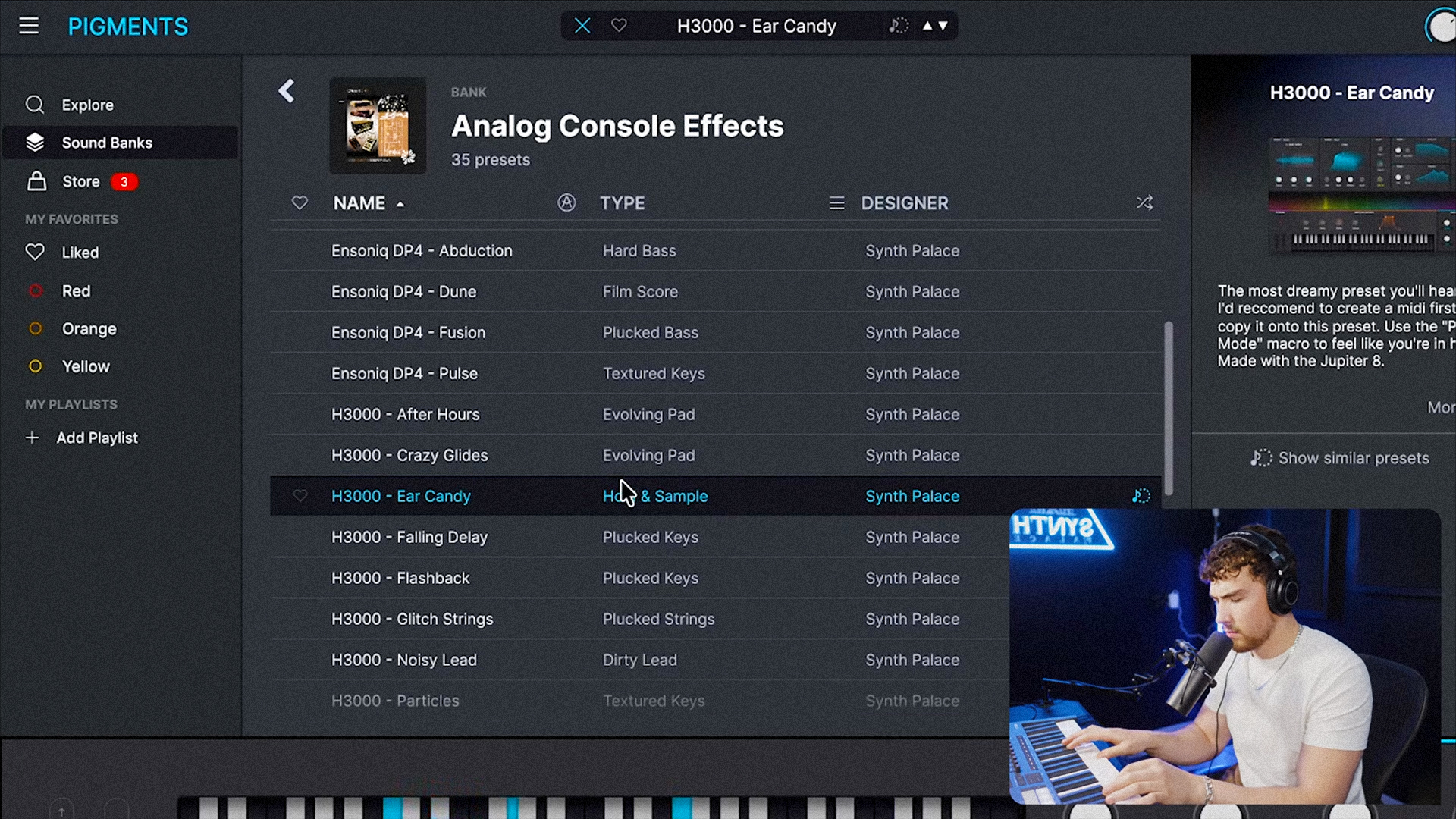The height and width of the screenshot is (819, 1456).
Task: Select the H3000 - After Hours preset
Action: point(715,415)
